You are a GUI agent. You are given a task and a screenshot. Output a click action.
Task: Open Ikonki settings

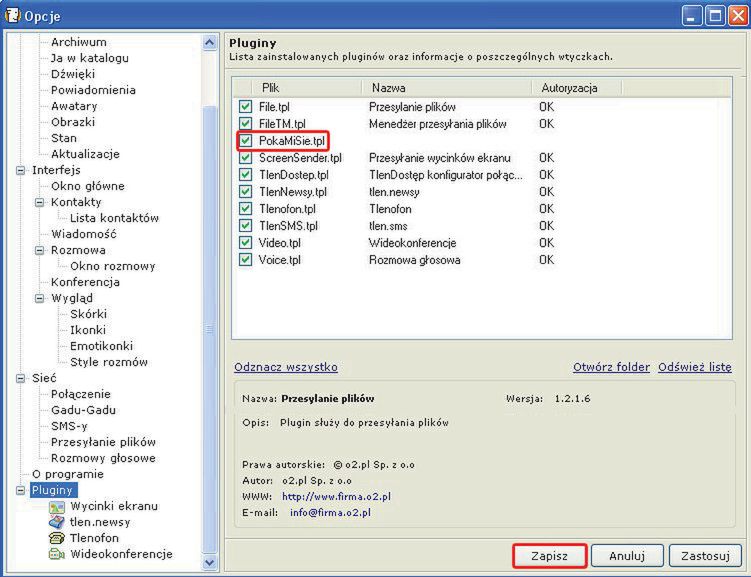tap(88, 330)
